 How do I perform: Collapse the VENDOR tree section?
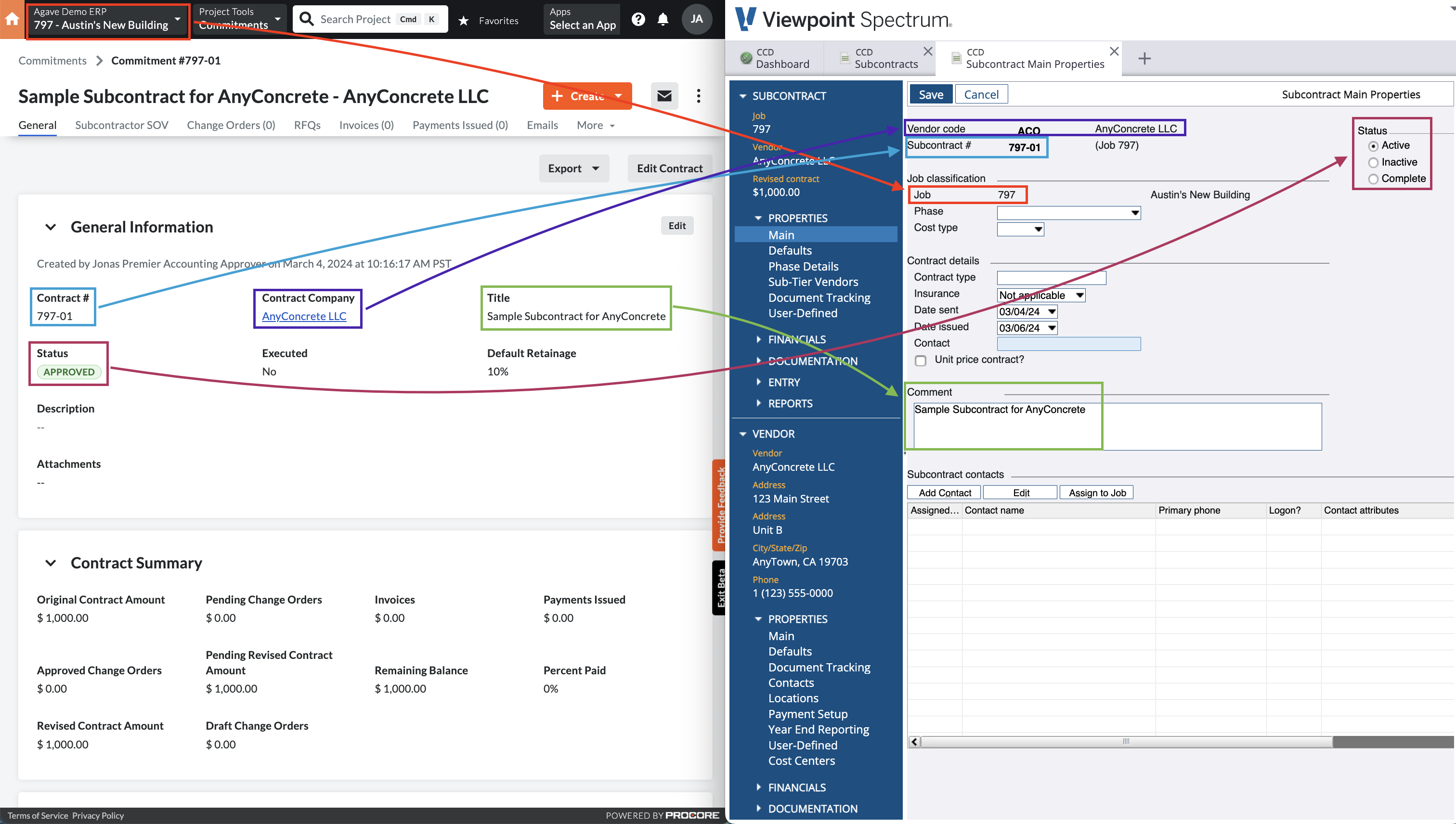point(743,434)
